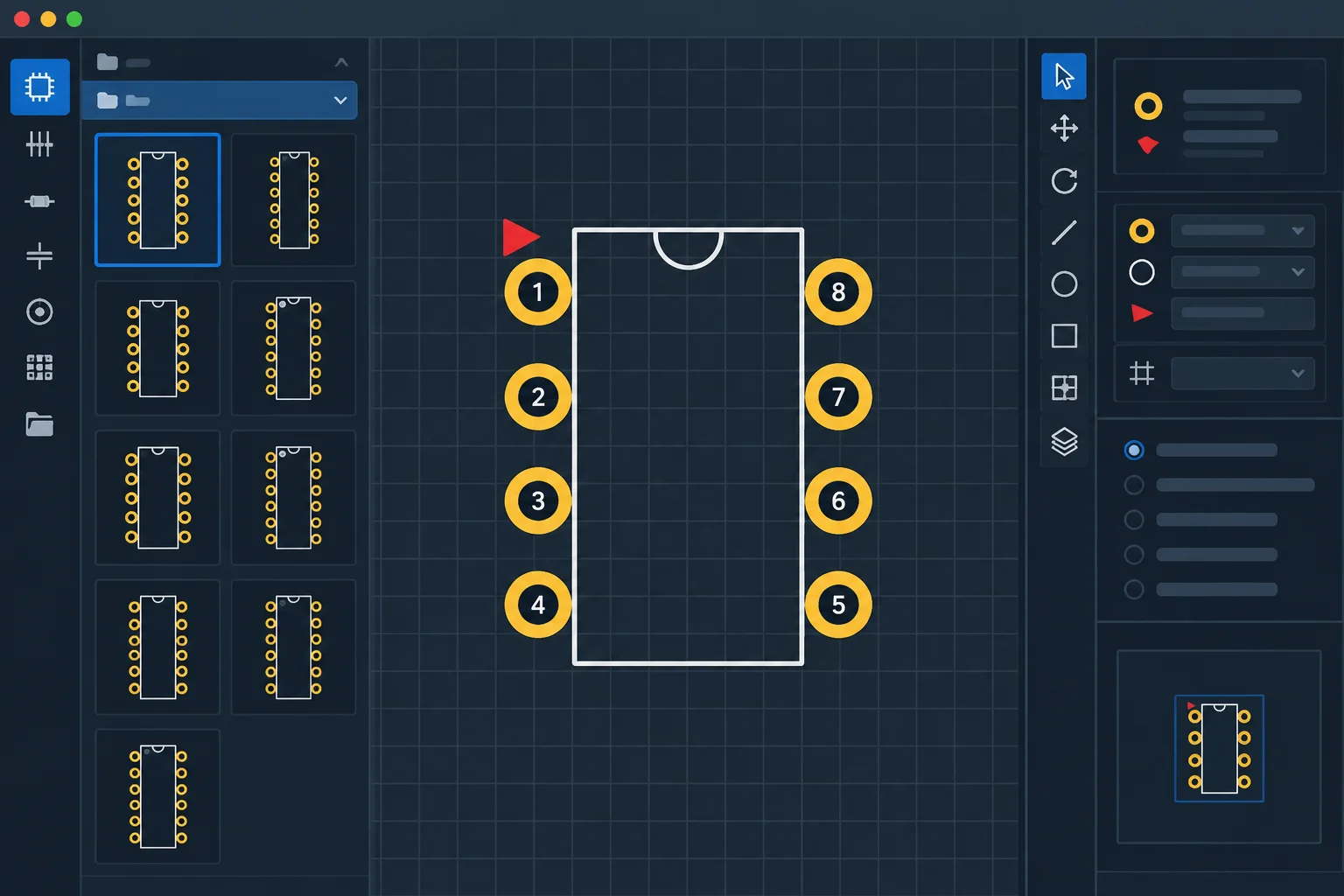Choose the fifth radio option in list
Image resolution: width=1344 pixels, height=896 pixels.
[x=1134, y=589]
